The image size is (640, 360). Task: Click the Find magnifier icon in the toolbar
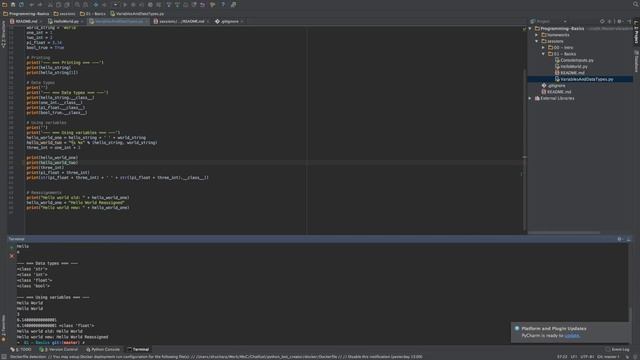click(77, 4)
